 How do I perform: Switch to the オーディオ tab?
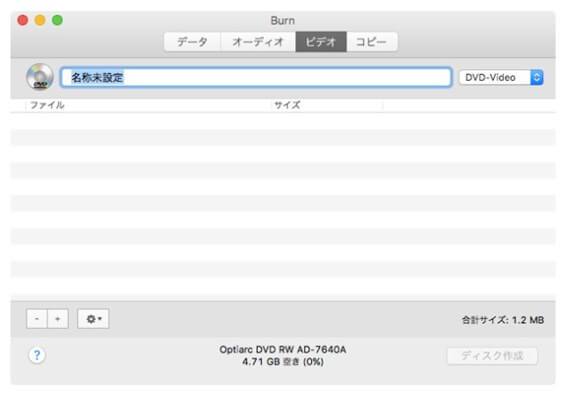(x=258, y=42)
